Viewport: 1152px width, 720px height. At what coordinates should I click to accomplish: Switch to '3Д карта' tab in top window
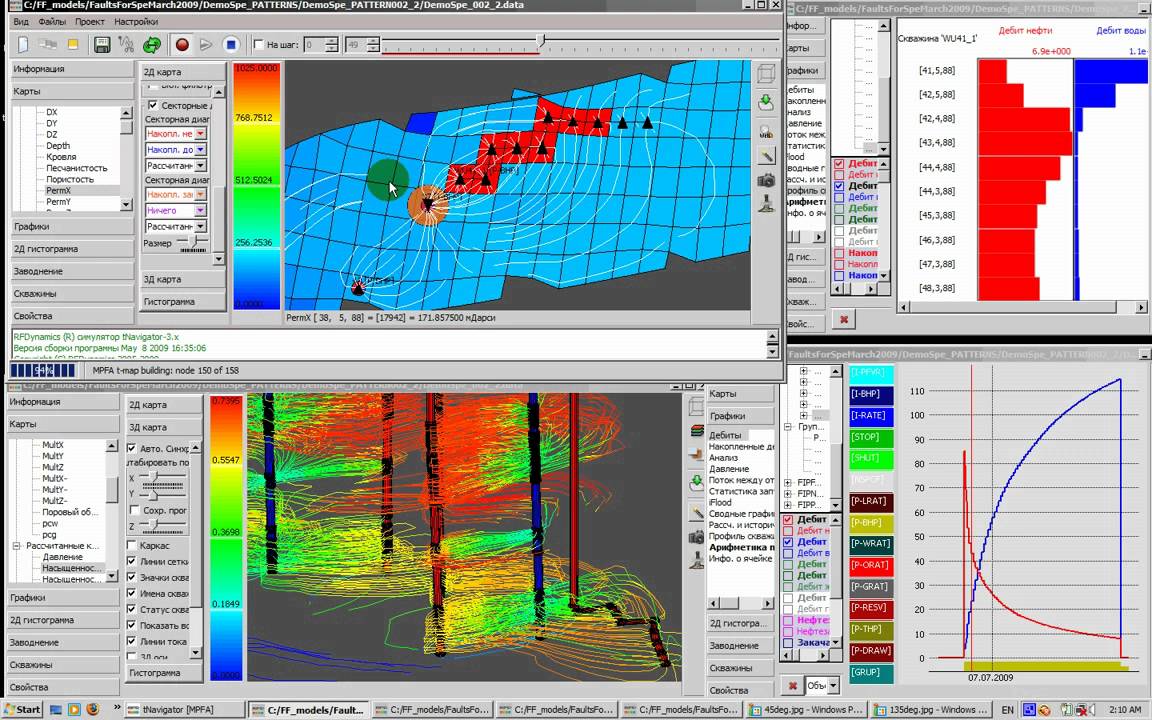click(183, 279)
